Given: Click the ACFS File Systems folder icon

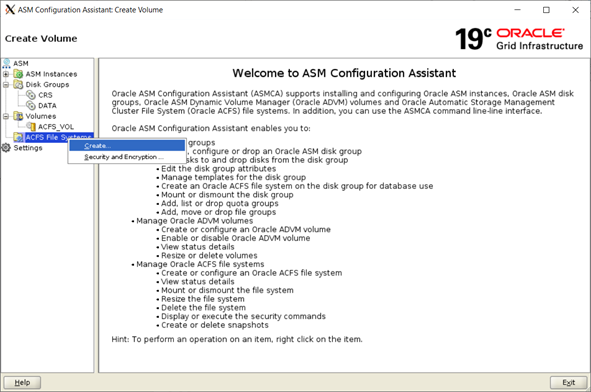Looking at the screenshot, I should [18, 137].
